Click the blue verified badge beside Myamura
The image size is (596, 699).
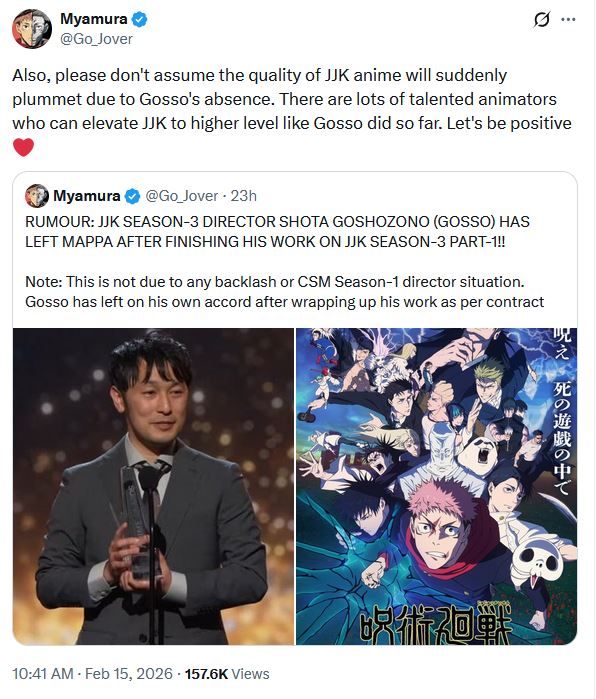[139, 20]
